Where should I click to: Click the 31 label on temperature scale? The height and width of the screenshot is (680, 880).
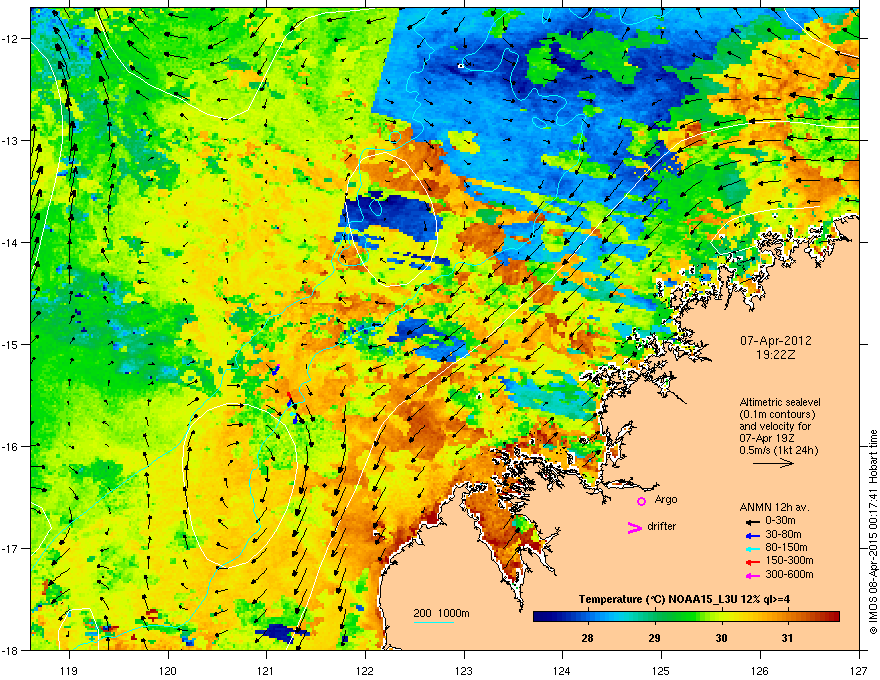(787, 638)
